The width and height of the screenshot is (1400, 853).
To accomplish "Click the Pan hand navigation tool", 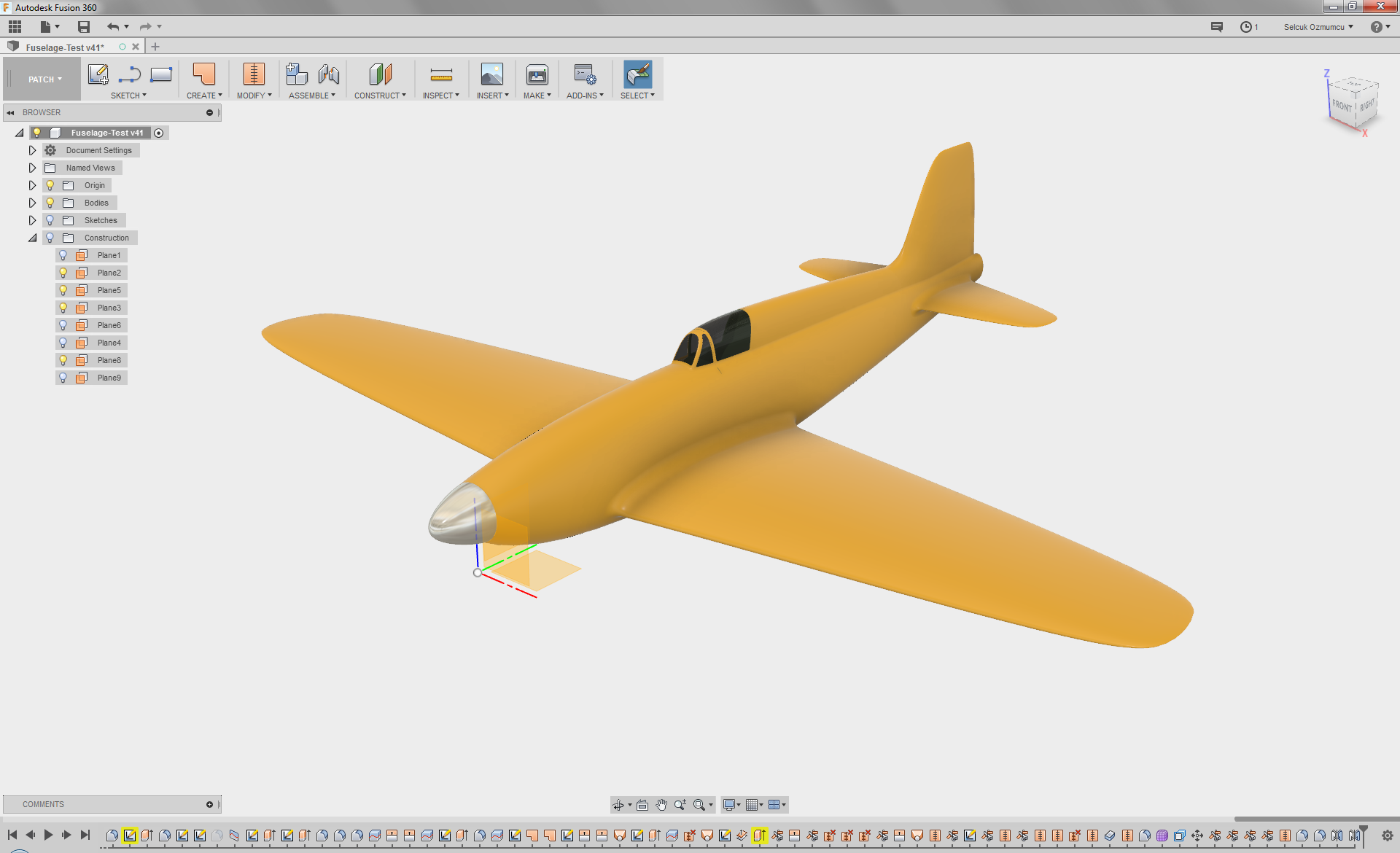I will pos(661,805).
